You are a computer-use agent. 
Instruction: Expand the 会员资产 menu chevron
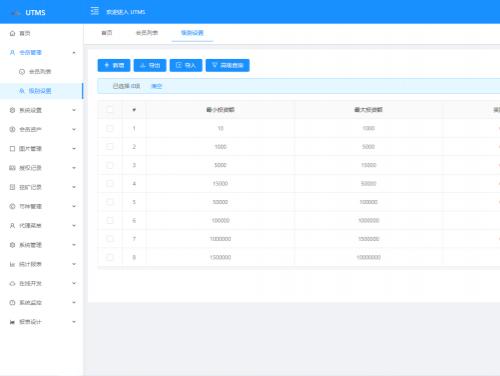tap(74, 129)
